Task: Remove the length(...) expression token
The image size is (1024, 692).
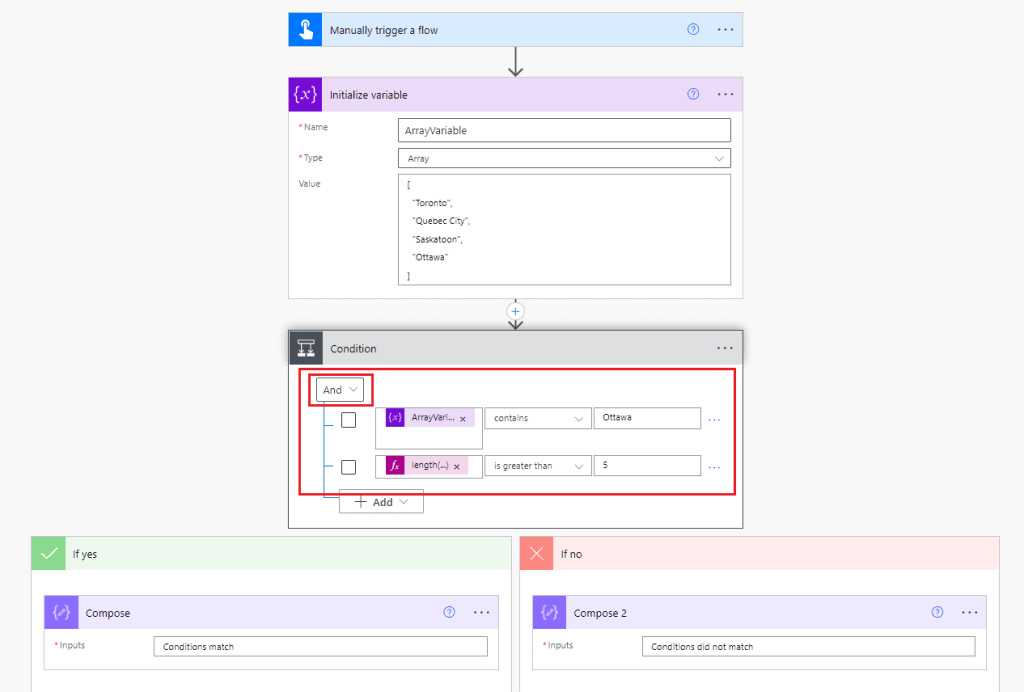Action: coord(456,467)
